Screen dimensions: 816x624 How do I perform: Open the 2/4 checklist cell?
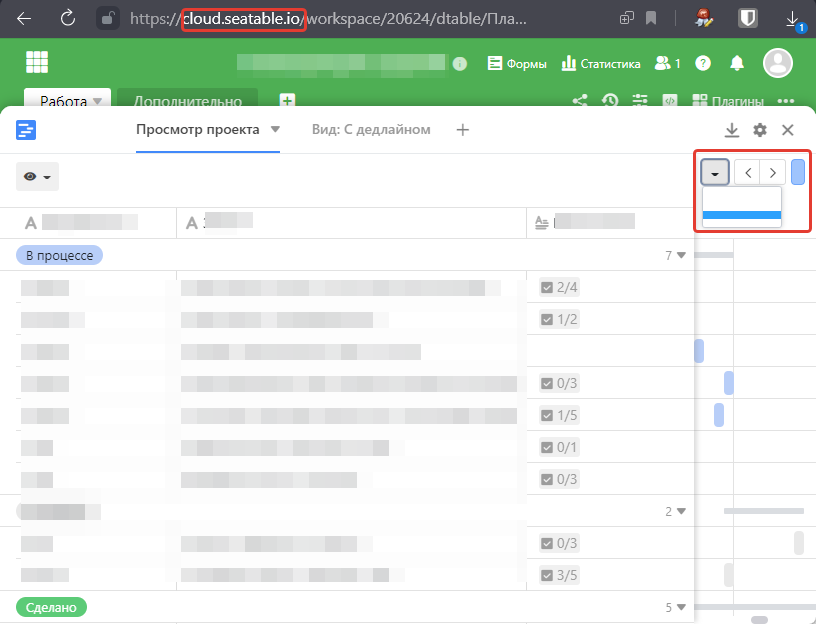click(559, 288)
